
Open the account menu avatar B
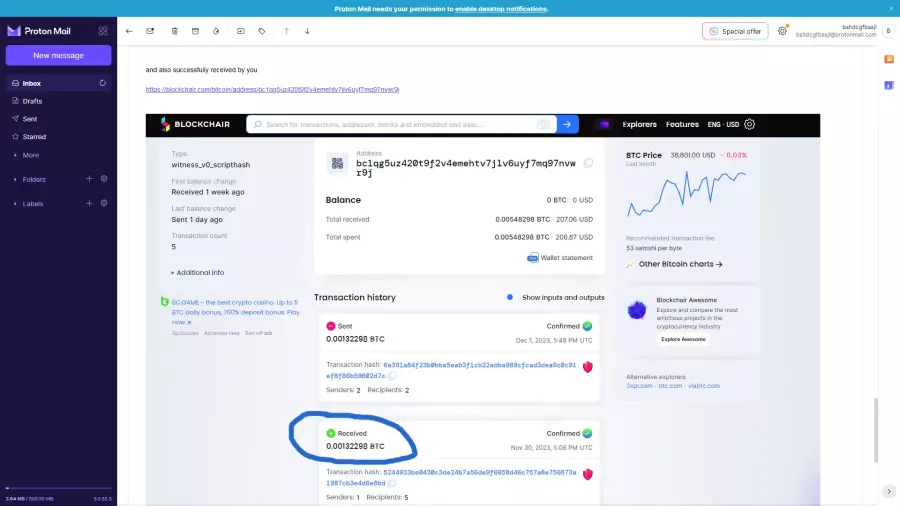(889, 31)
